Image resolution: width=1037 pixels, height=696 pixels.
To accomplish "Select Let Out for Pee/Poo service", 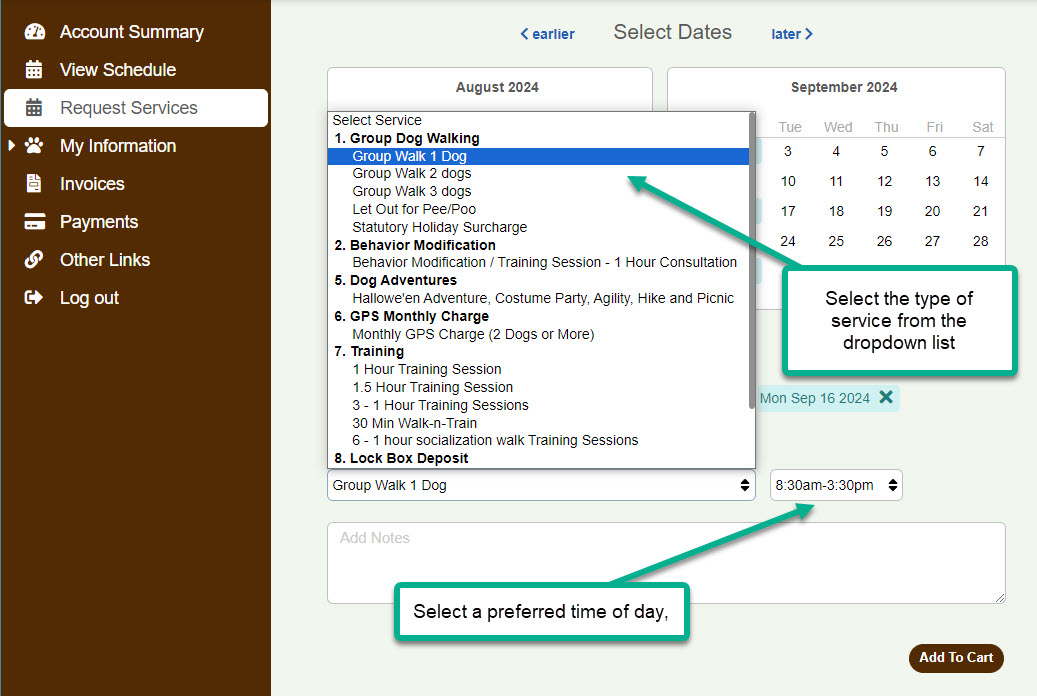I will (x=414, y=209).
